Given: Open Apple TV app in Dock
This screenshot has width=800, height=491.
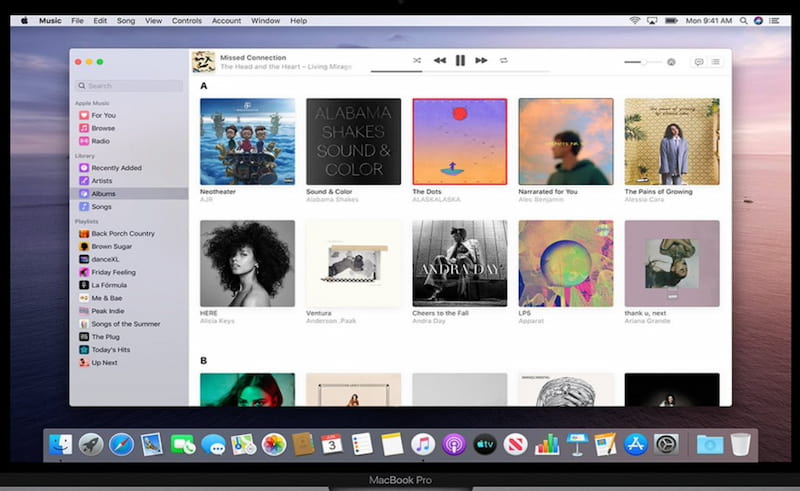Looking at the screenshot, I should 485,445.
